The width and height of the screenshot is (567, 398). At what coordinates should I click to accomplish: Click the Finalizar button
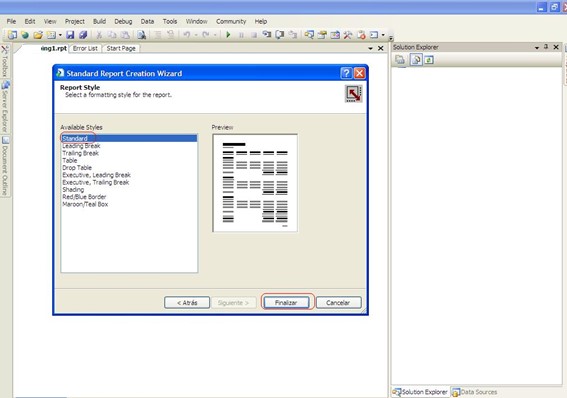click(286, 303)
